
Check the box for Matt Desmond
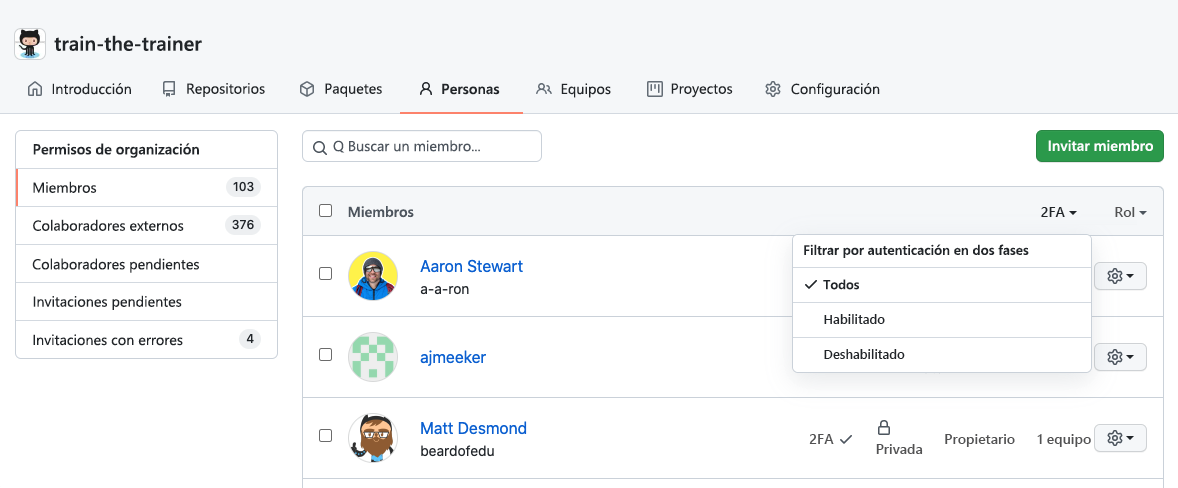(325, 435)
